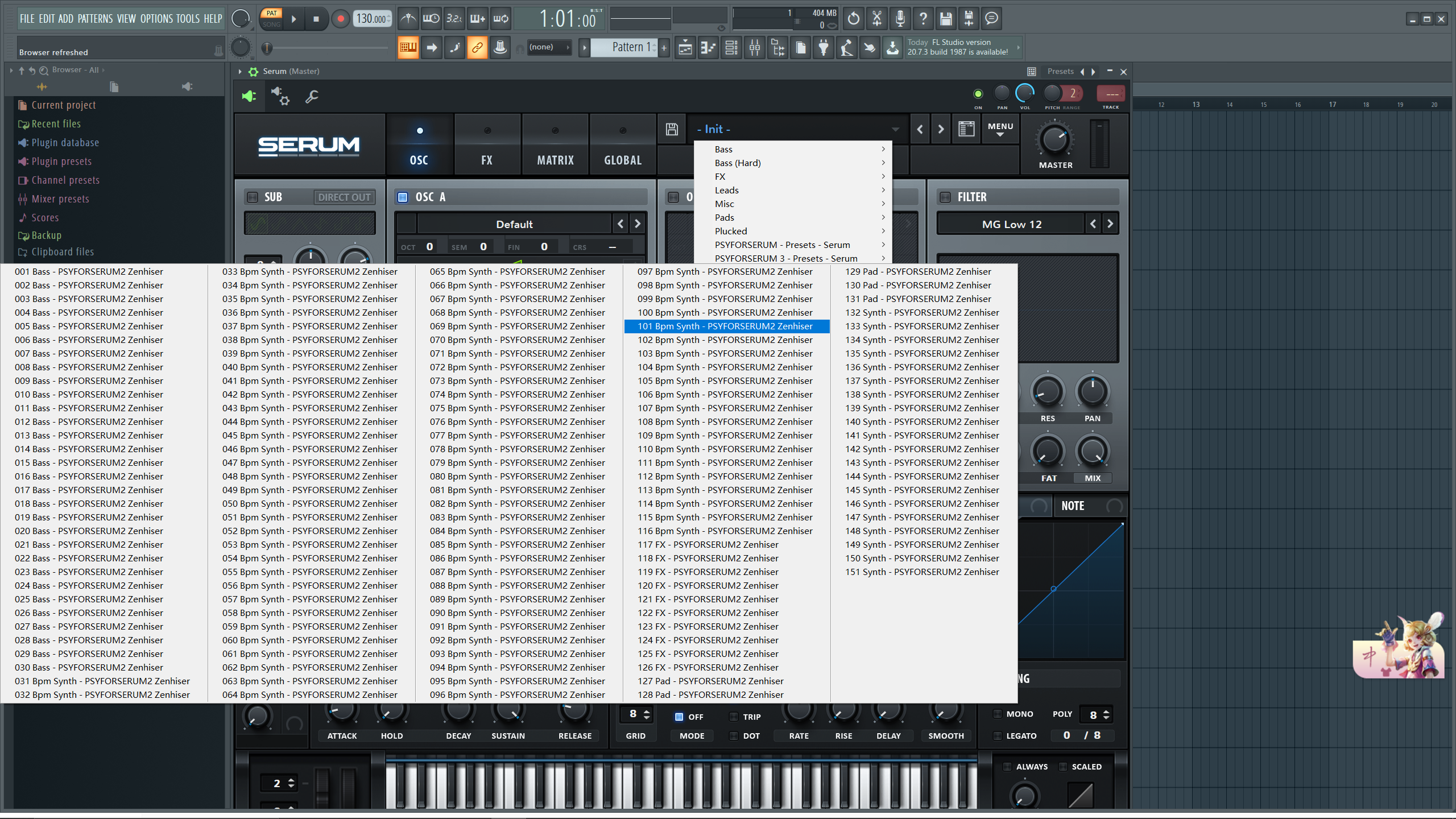Open the Piano roll view icon
This screenshot has width=1456, height=819.
coord(708,48)
